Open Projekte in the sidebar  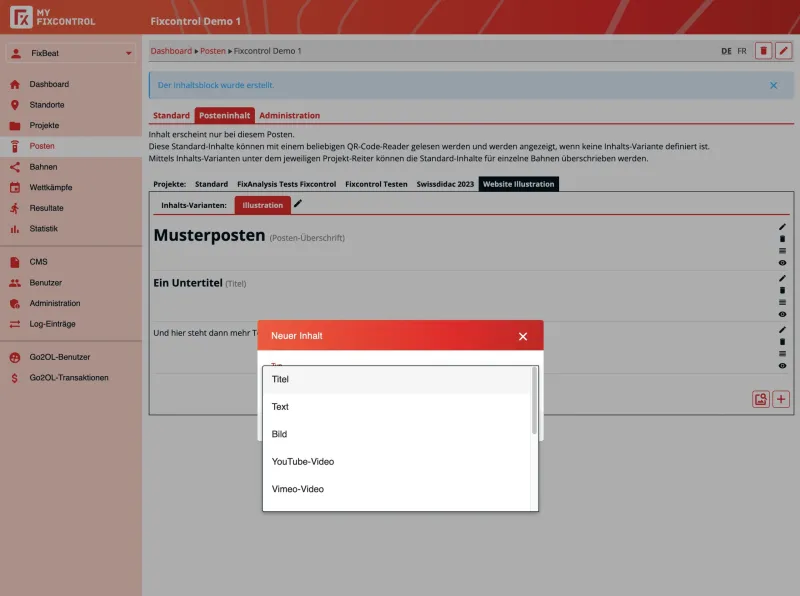tap(44, 126)
